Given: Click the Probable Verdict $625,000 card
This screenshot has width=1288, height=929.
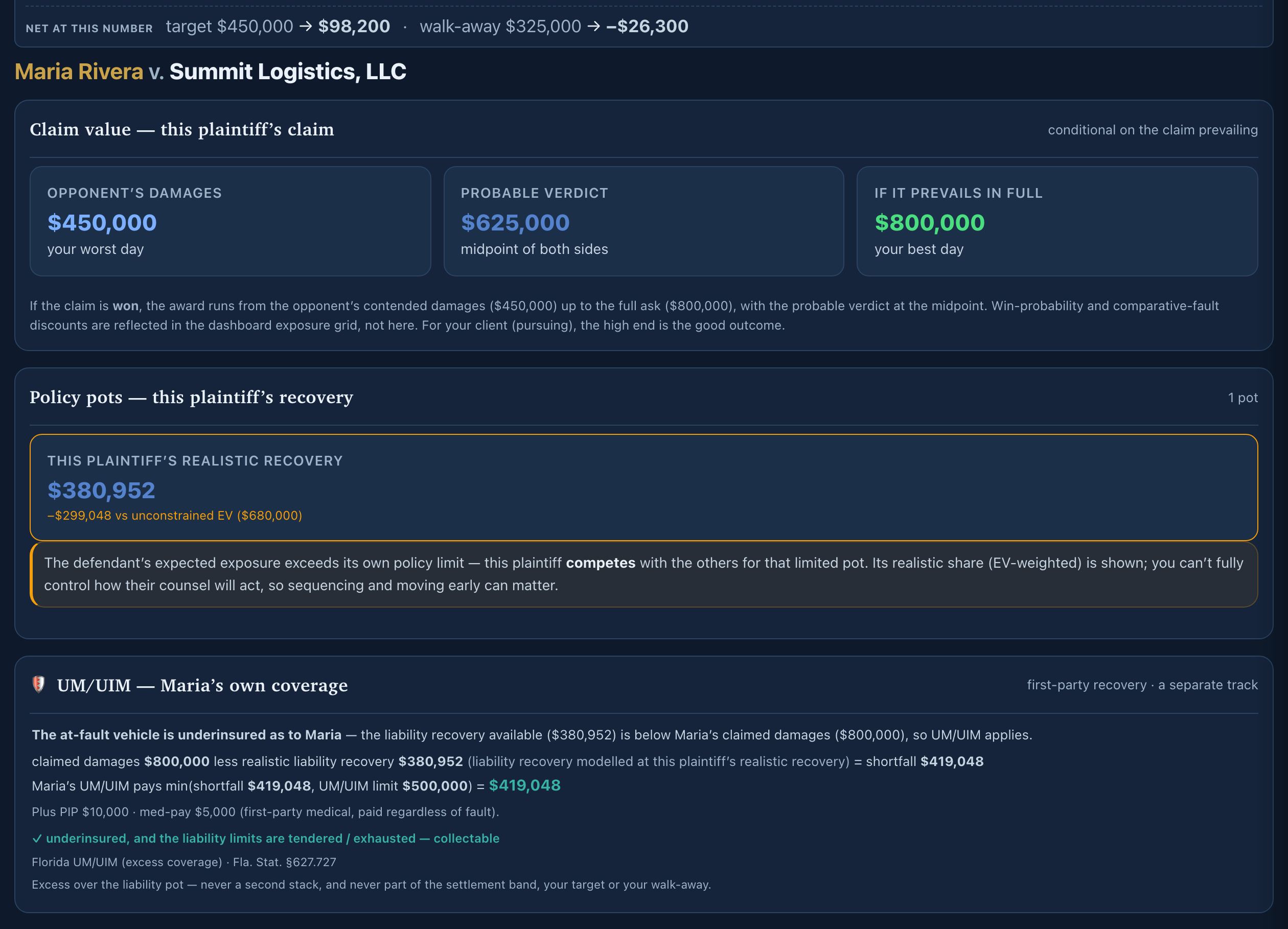Looking at the screenshot, I should (x=643, y=221).
